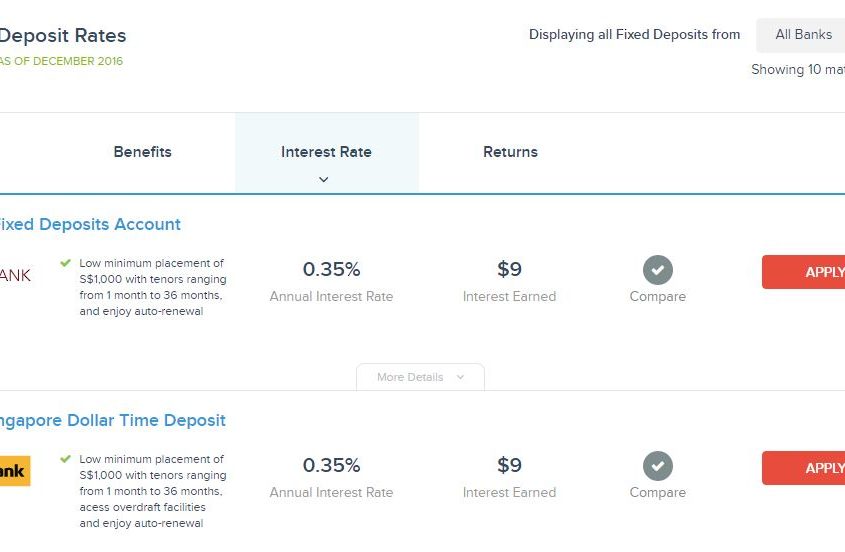Switch to the Benefits tab

[x=143, y=152]
